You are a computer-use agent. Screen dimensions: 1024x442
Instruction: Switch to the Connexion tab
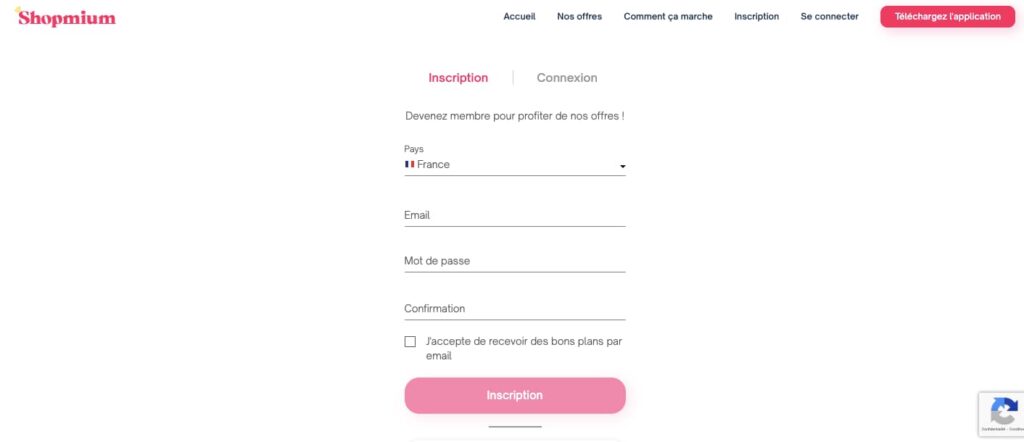click(567, 78)
